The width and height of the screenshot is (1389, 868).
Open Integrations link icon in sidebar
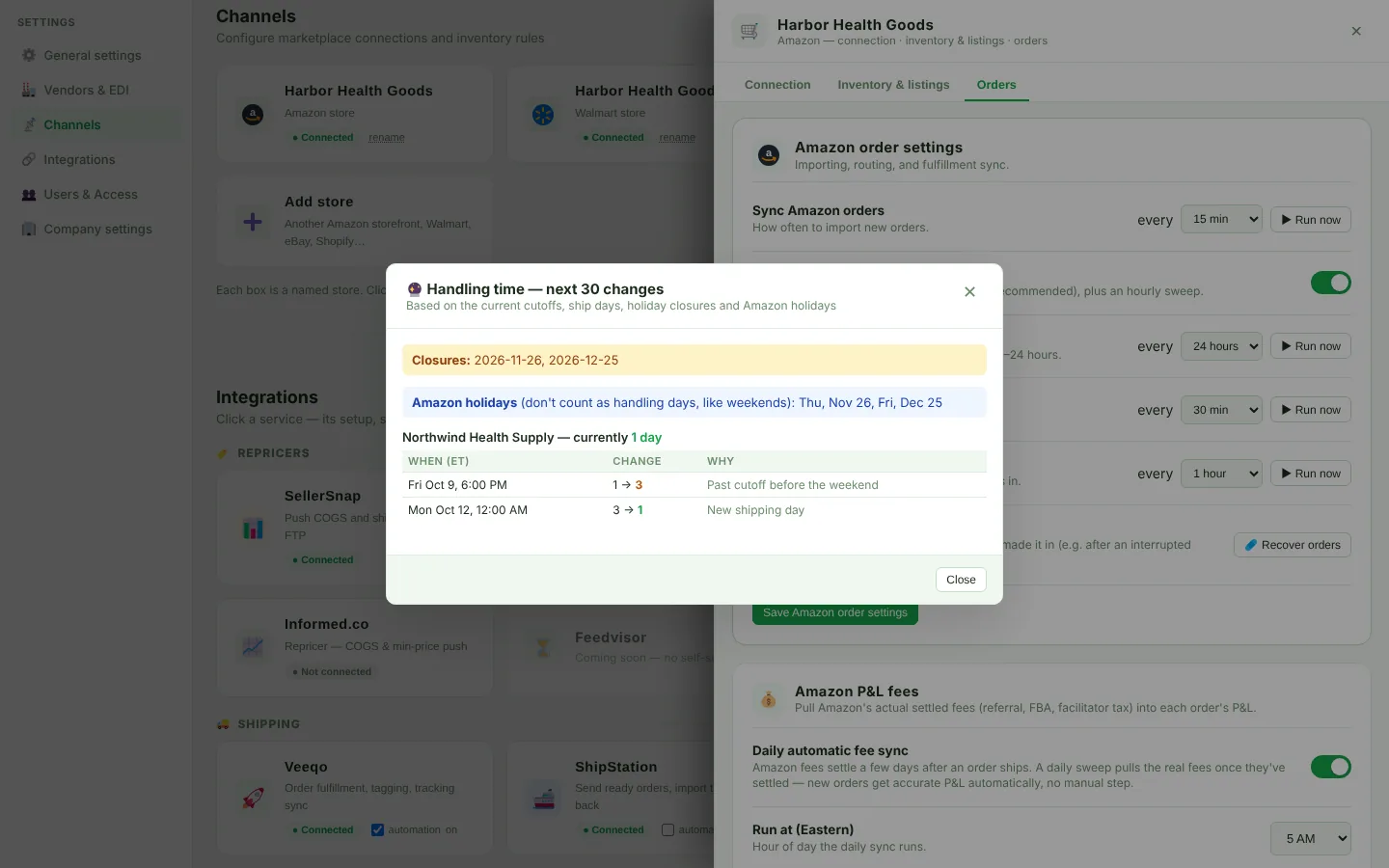29,159
